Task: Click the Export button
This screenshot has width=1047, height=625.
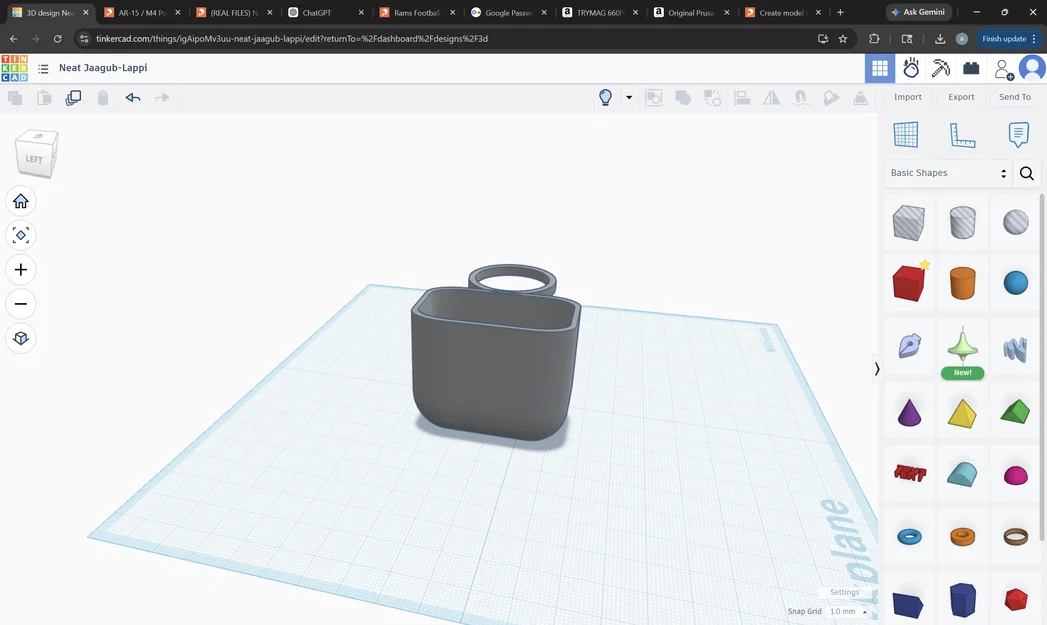Action: [960, 97]
